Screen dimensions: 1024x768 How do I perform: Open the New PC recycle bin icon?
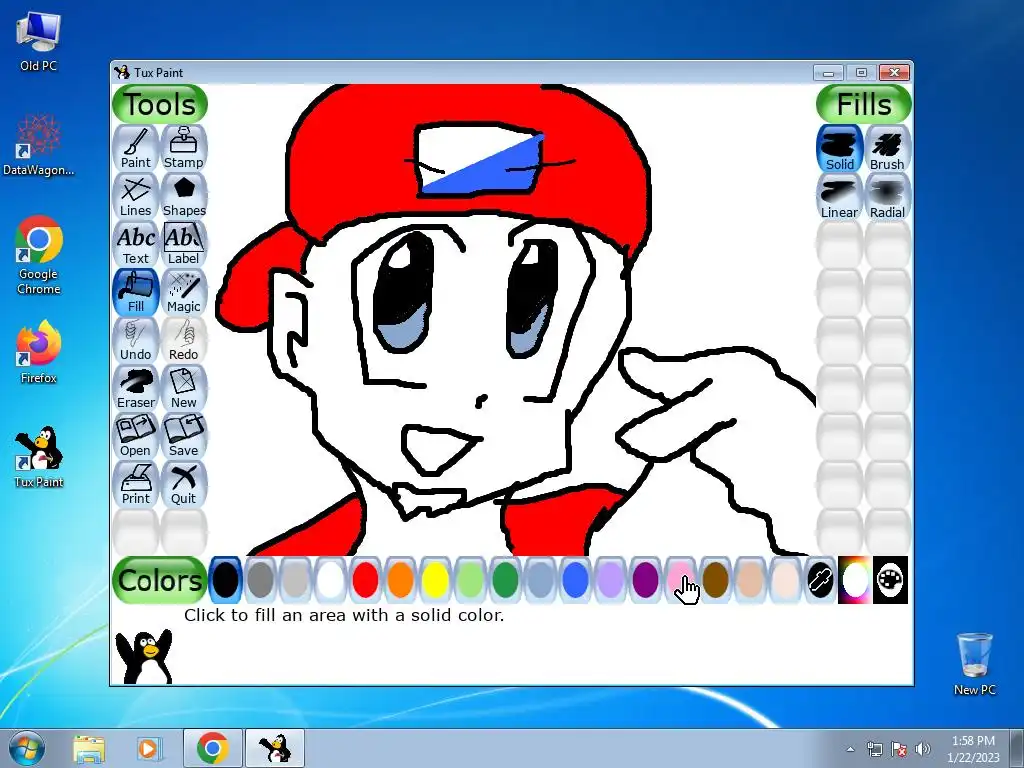point(974,664)
